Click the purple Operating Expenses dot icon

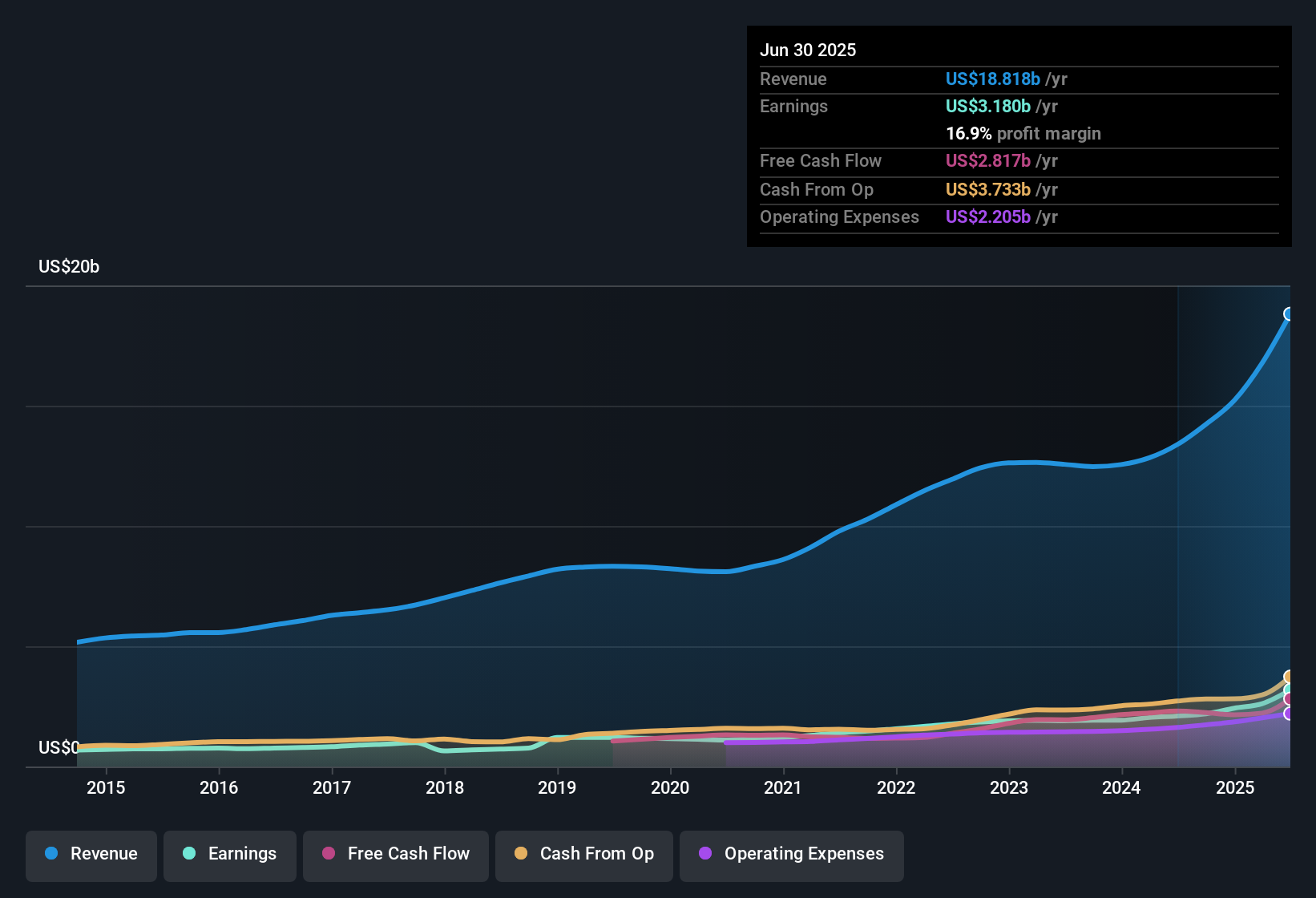[x=704, y=854]
